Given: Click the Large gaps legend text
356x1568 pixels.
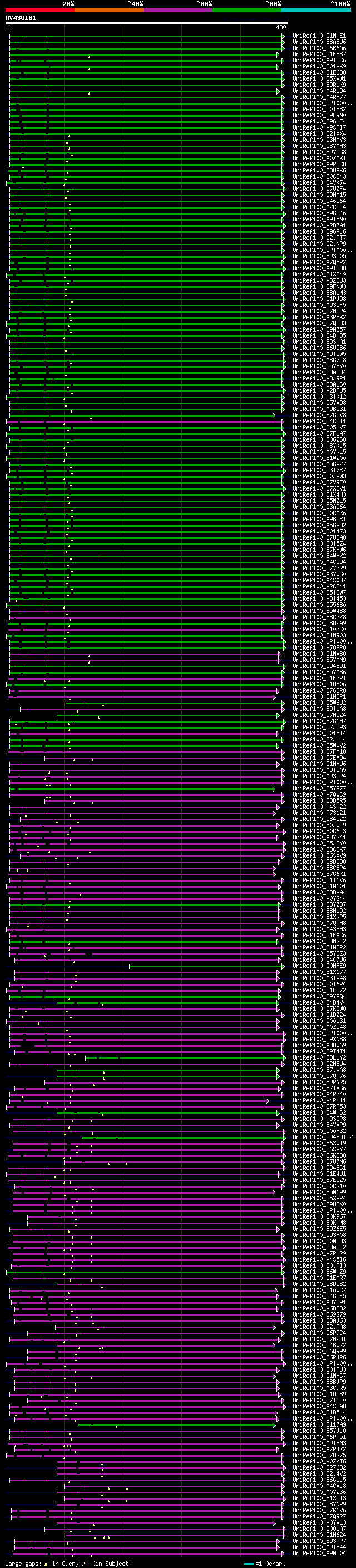Looking at the screenshot, I should (x=24, y=1563).
